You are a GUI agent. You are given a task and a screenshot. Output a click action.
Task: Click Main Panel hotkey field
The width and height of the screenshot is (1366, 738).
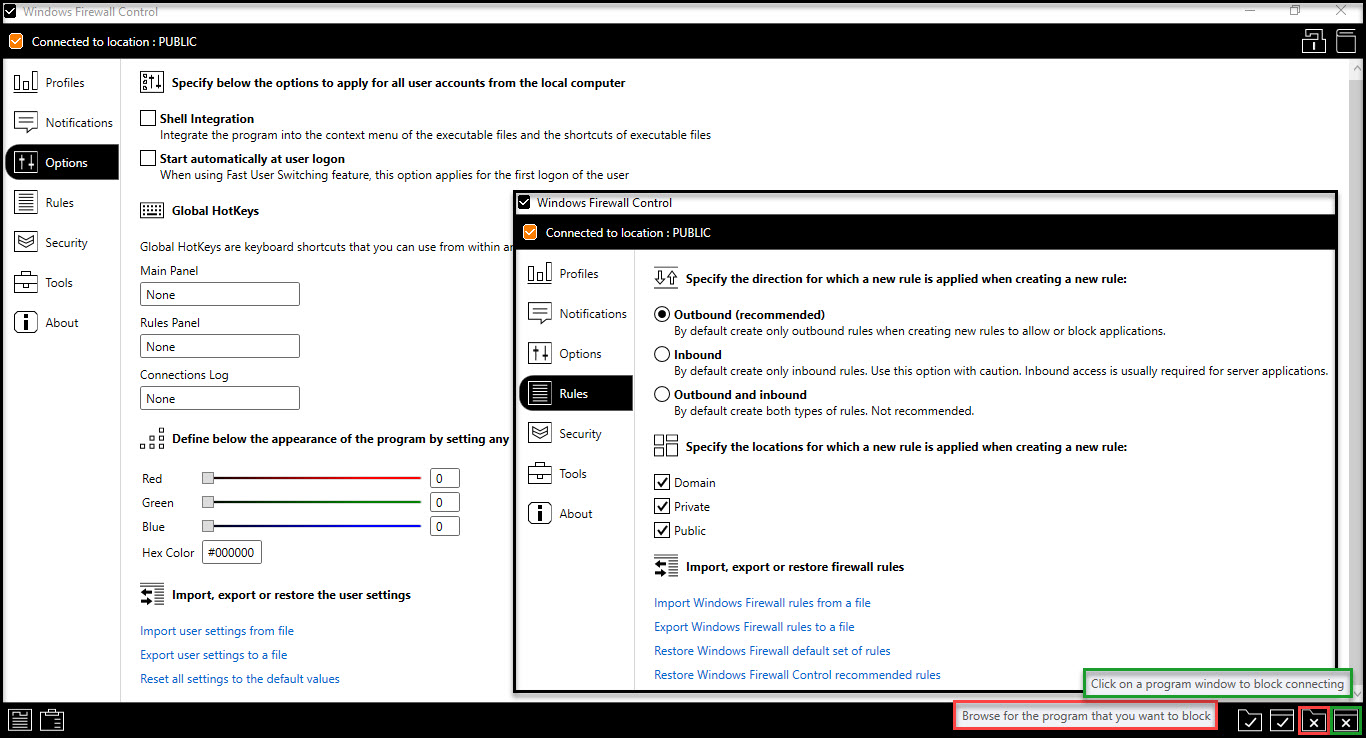pyautogui.click(x=220, y=294)
